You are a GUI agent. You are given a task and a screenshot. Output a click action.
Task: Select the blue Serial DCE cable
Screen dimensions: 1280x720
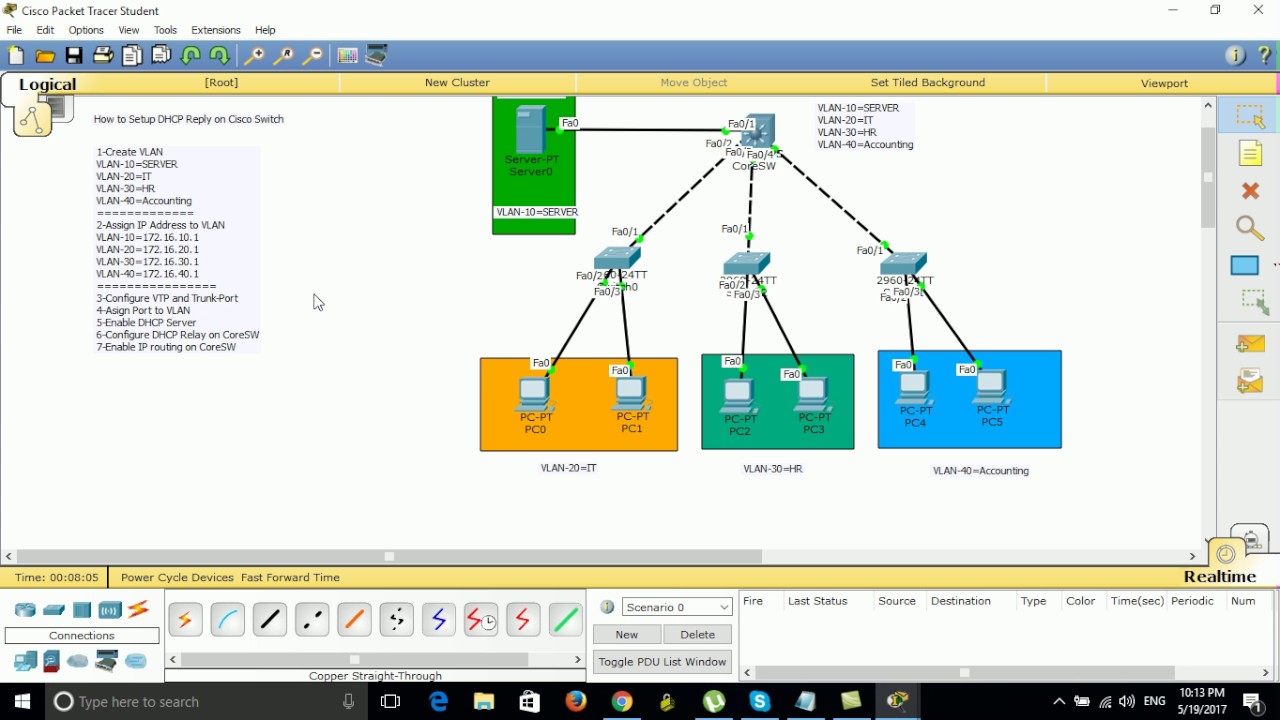[438, 620]
